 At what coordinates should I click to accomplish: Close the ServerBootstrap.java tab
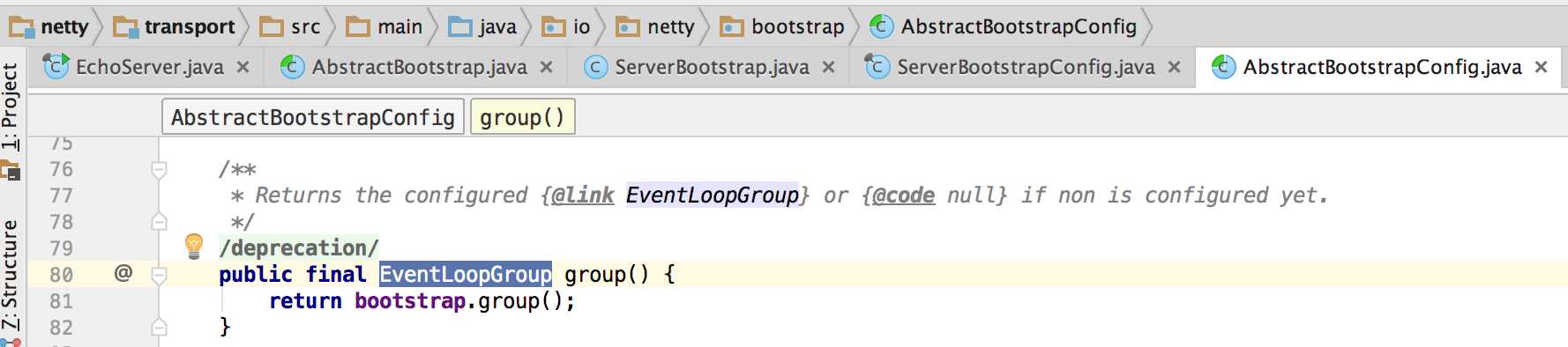pyautogui.click(x=829, y=67)
